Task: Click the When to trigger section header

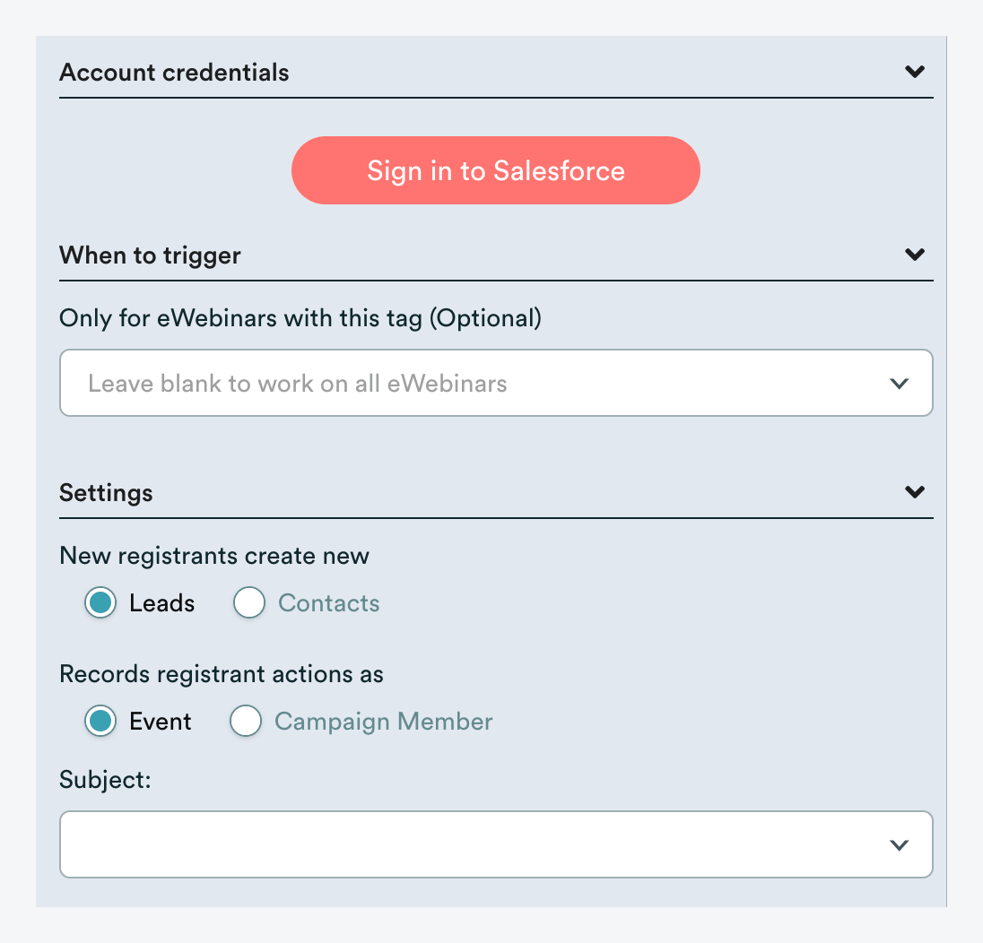Action: click(x=150, y=255)
